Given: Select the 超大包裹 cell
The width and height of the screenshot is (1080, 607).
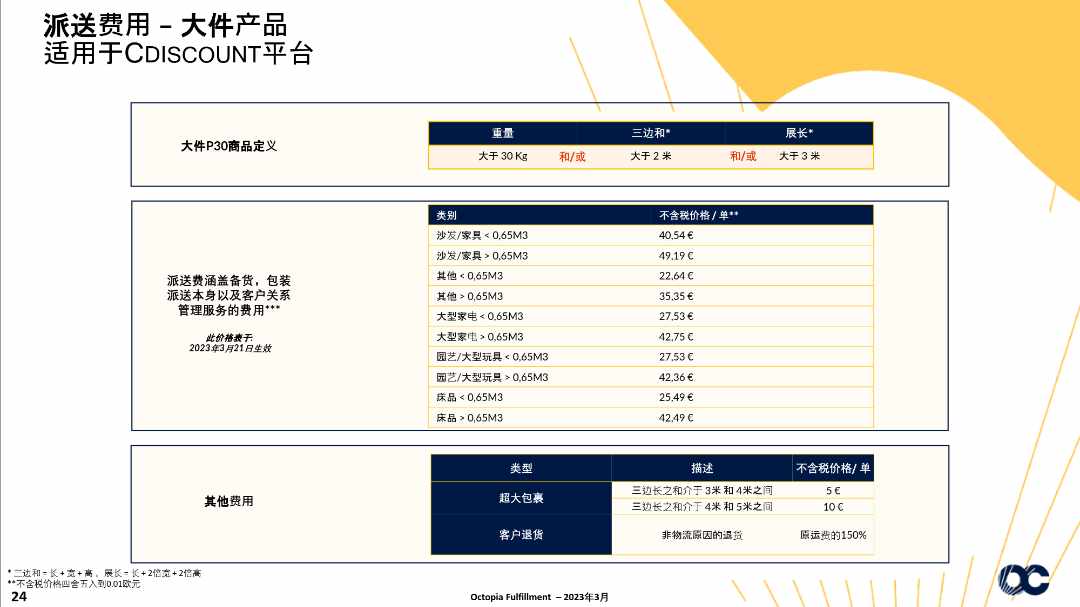Looking at the screenshot, I should [x=521, y=498].
